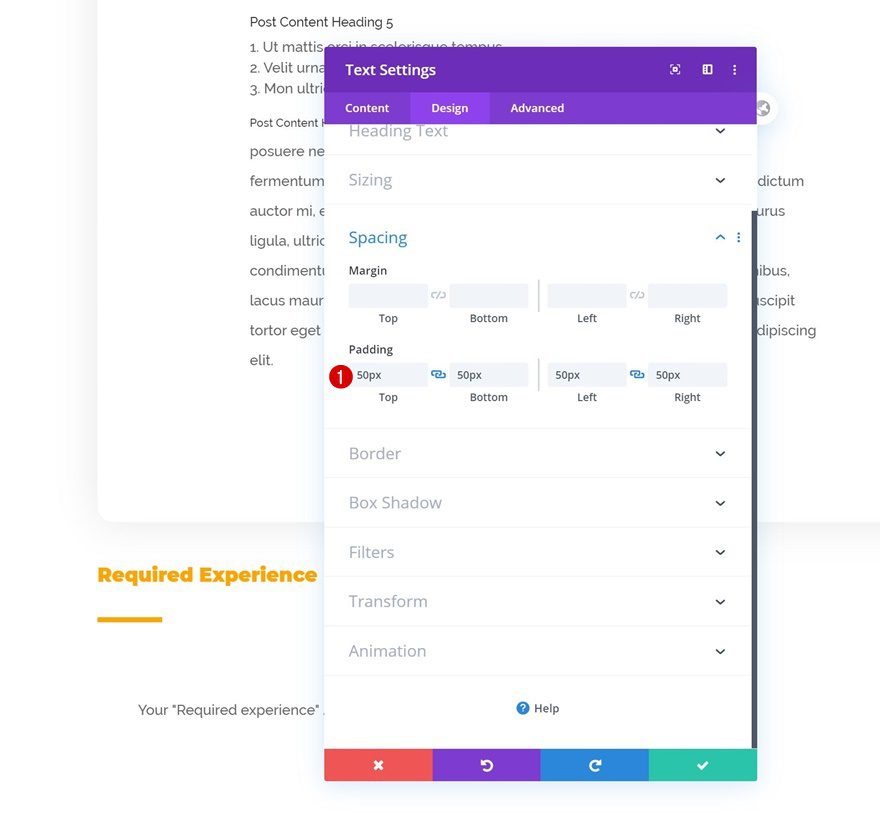Expand the Border section
Image resolution: width=880 pixels, height=827 pixels.
(537, 453)
